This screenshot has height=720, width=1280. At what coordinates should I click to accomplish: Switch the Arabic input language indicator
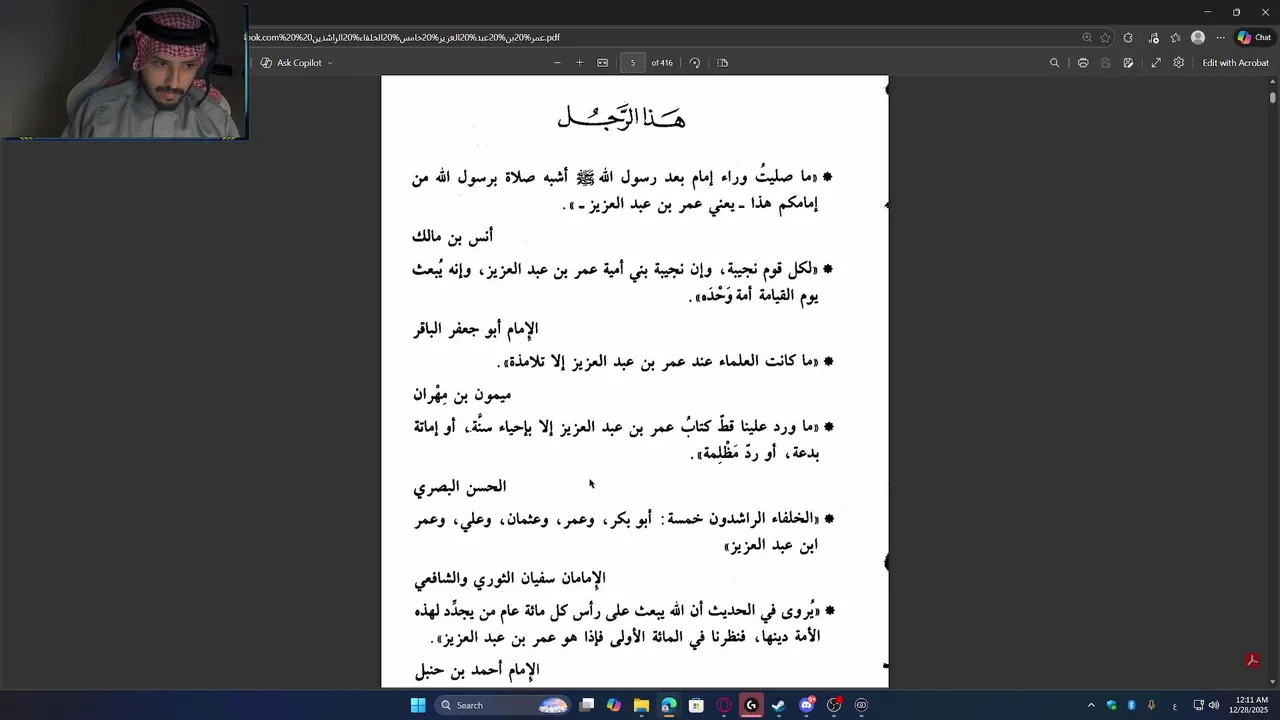click(1174, 705)
